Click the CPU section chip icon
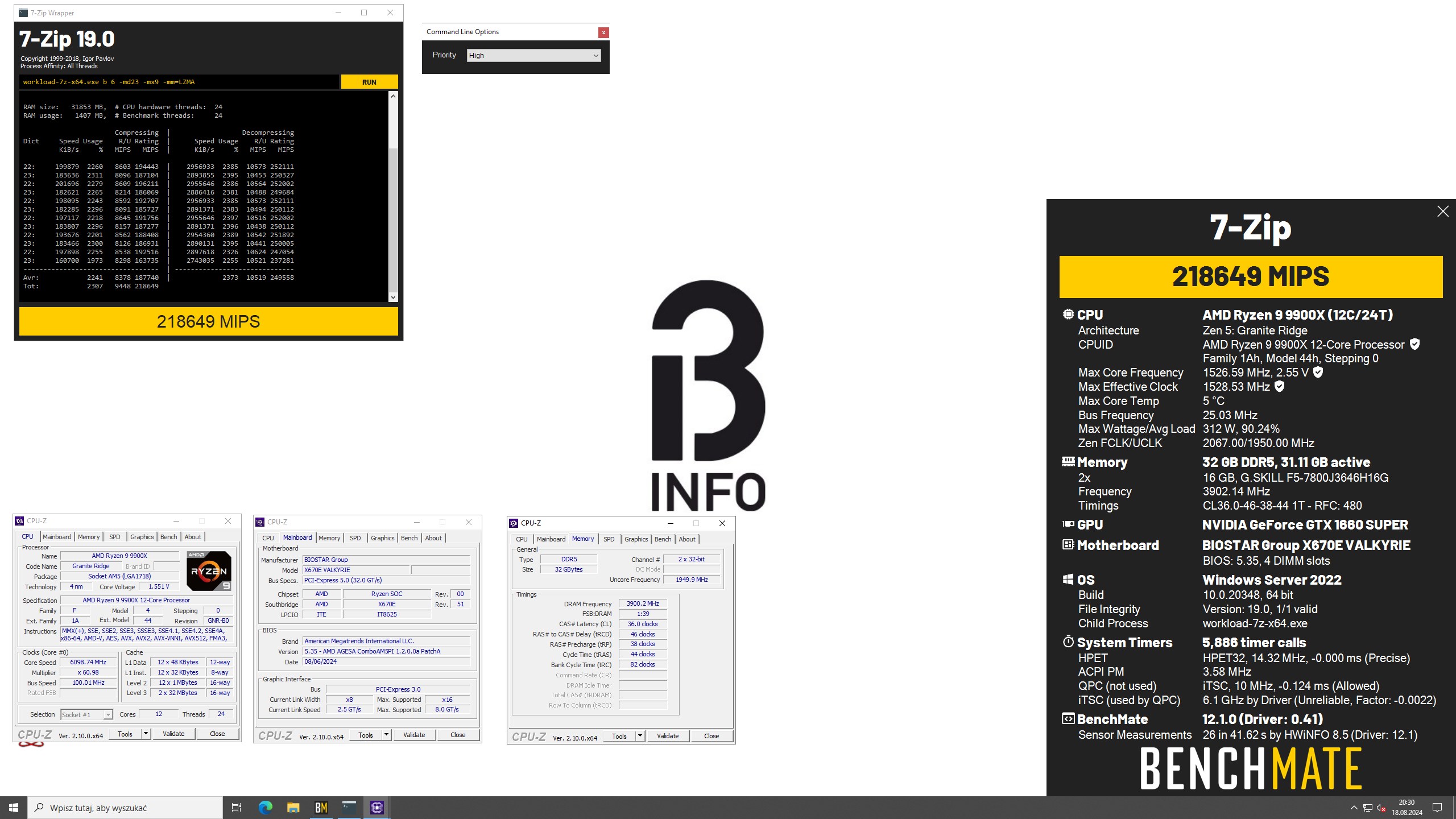1456x819 pixels. [x=1068, y=315]
